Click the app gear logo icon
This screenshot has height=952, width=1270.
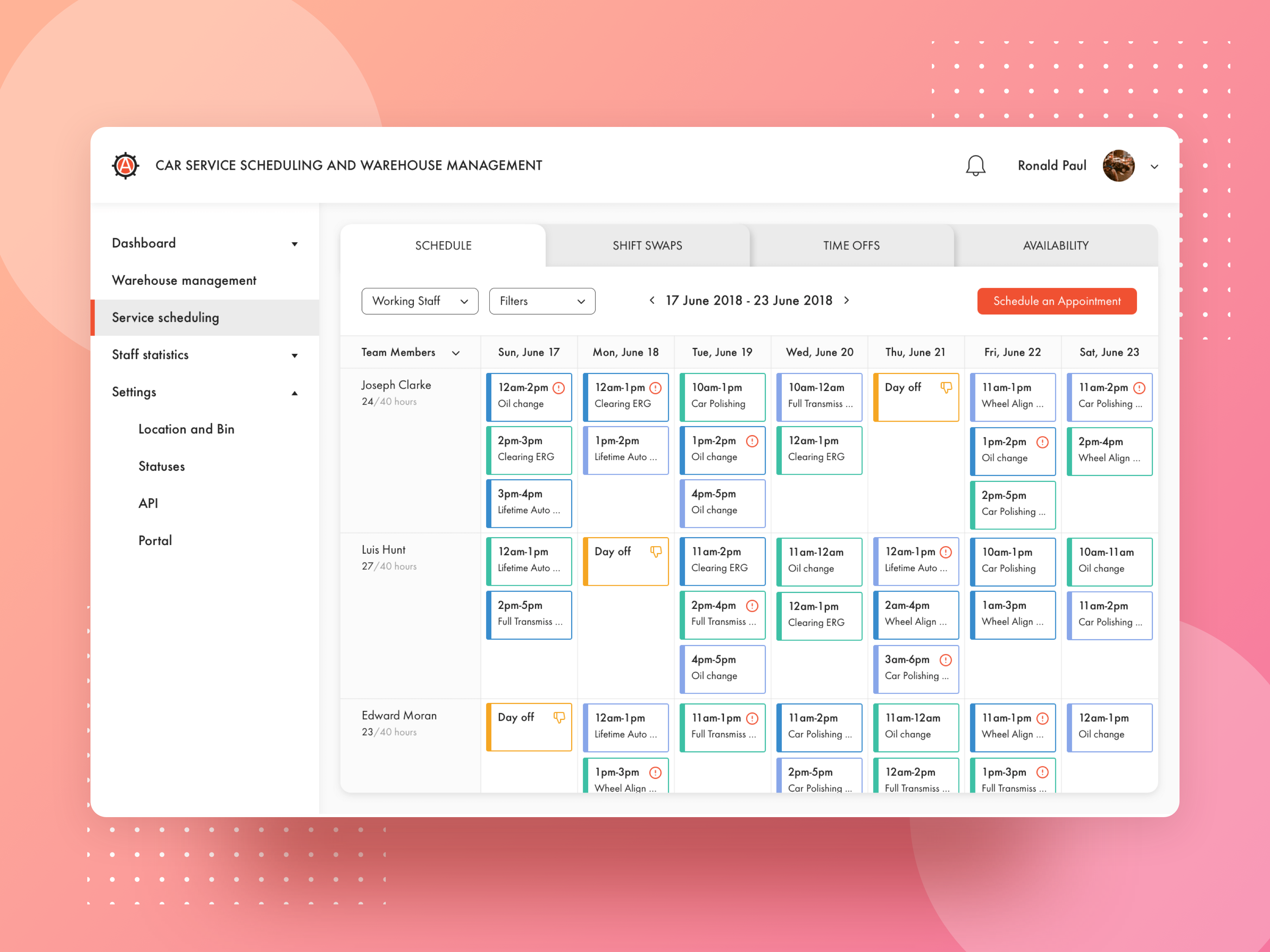[125, 166]
